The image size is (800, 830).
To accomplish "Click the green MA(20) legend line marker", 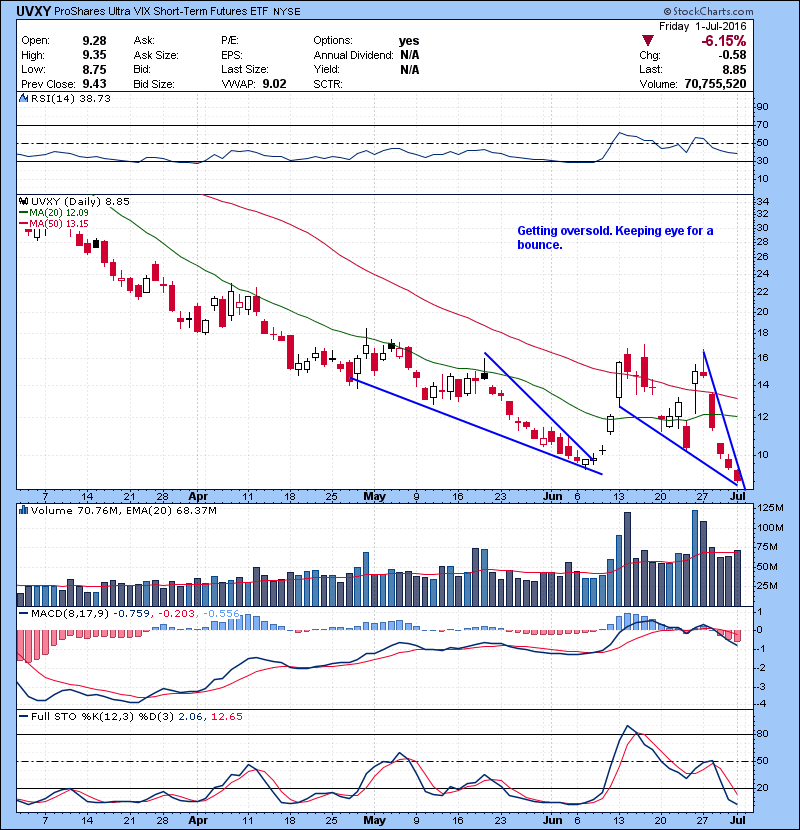I will click(23, 213).
